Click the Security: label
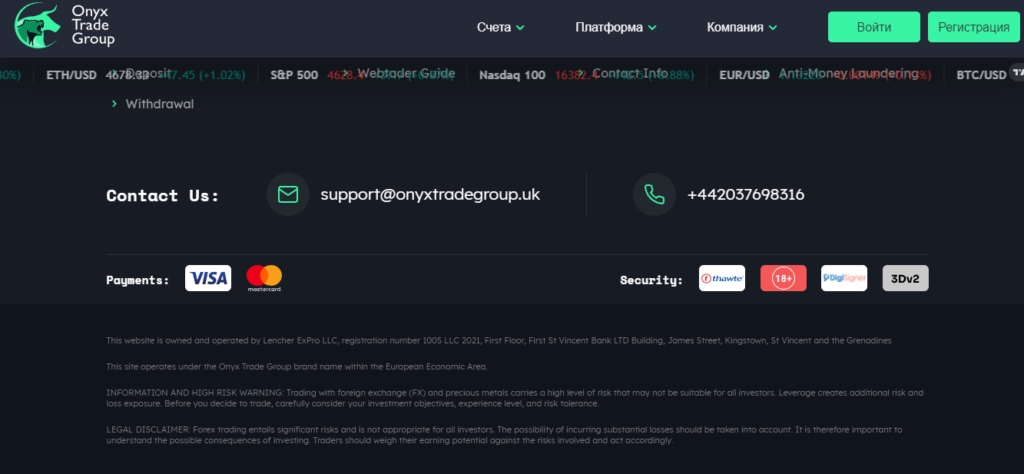 (651, 280)
